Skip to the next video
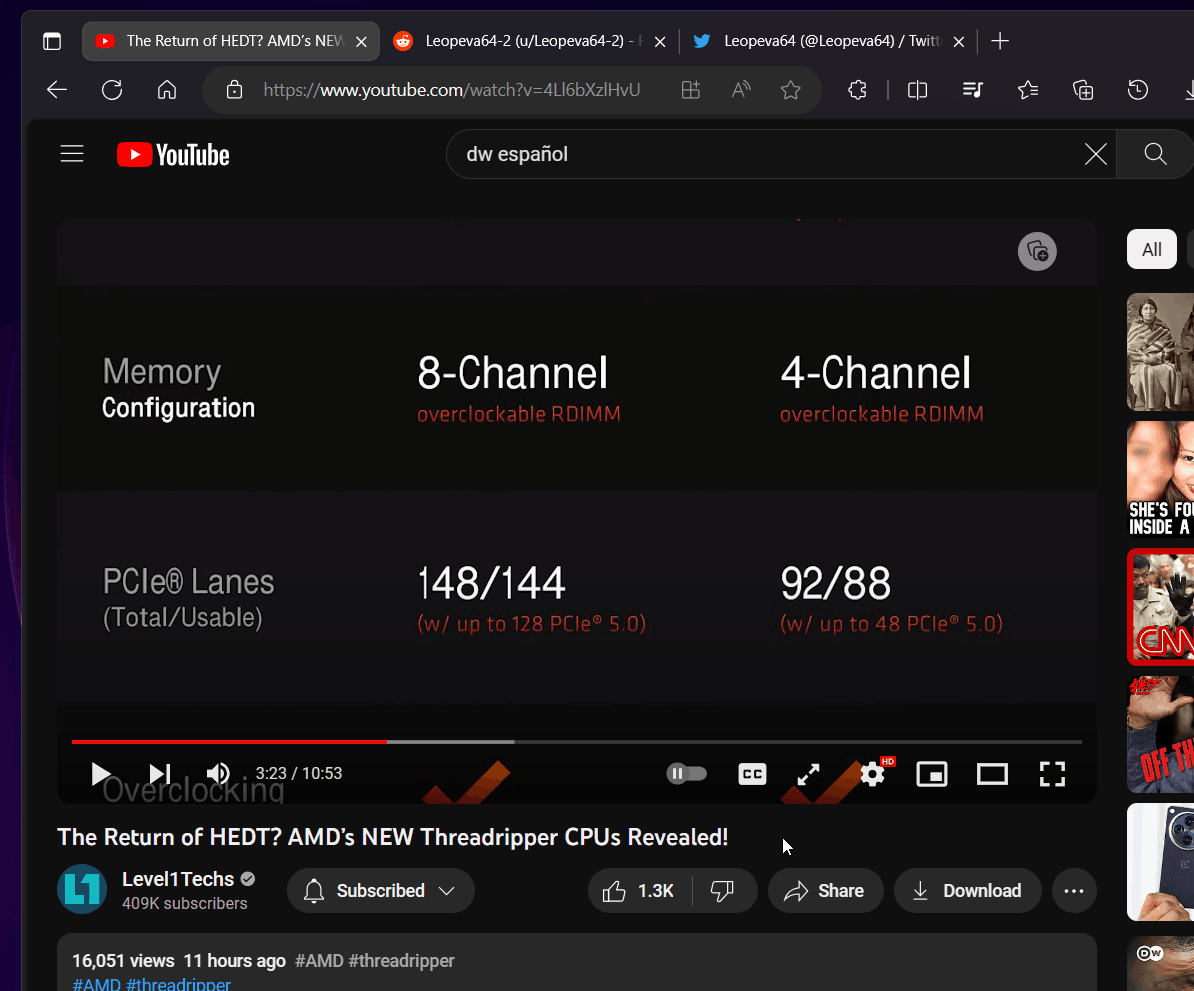The width and height of the screenshot is (1194, 991). (x=159, y=774)
